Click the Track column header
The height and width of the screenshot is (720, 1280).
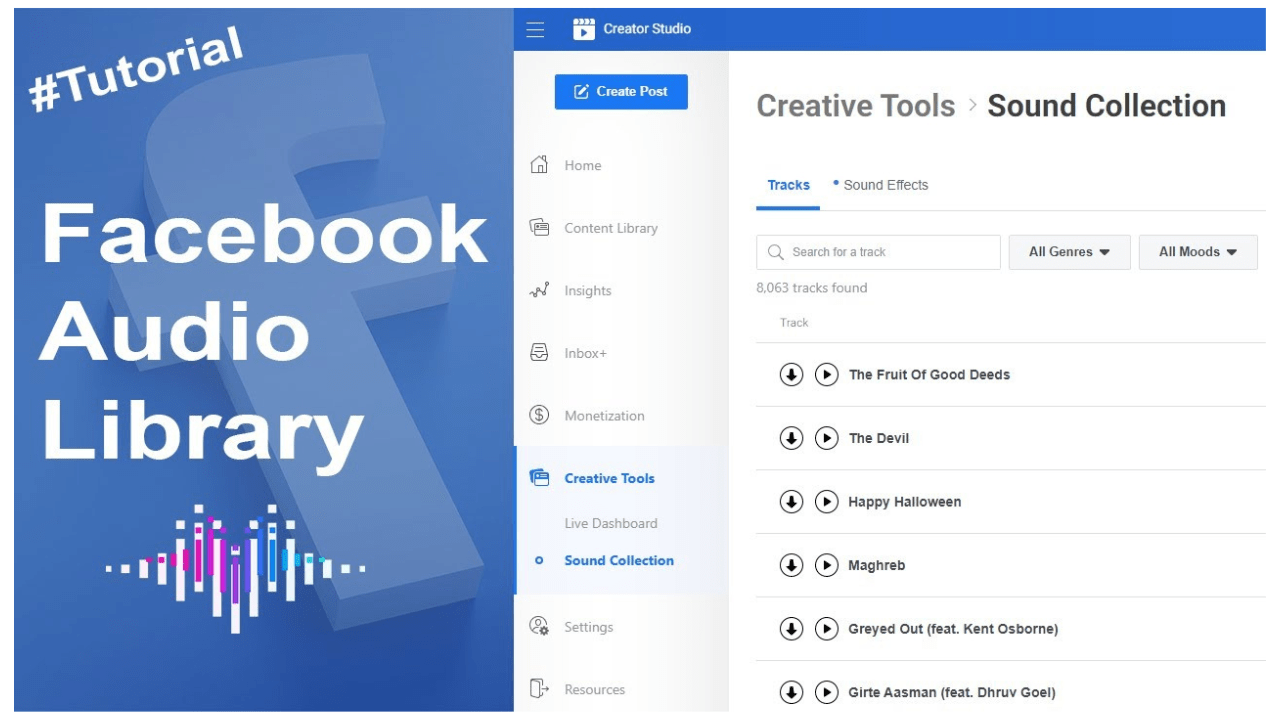coord(794,323)
